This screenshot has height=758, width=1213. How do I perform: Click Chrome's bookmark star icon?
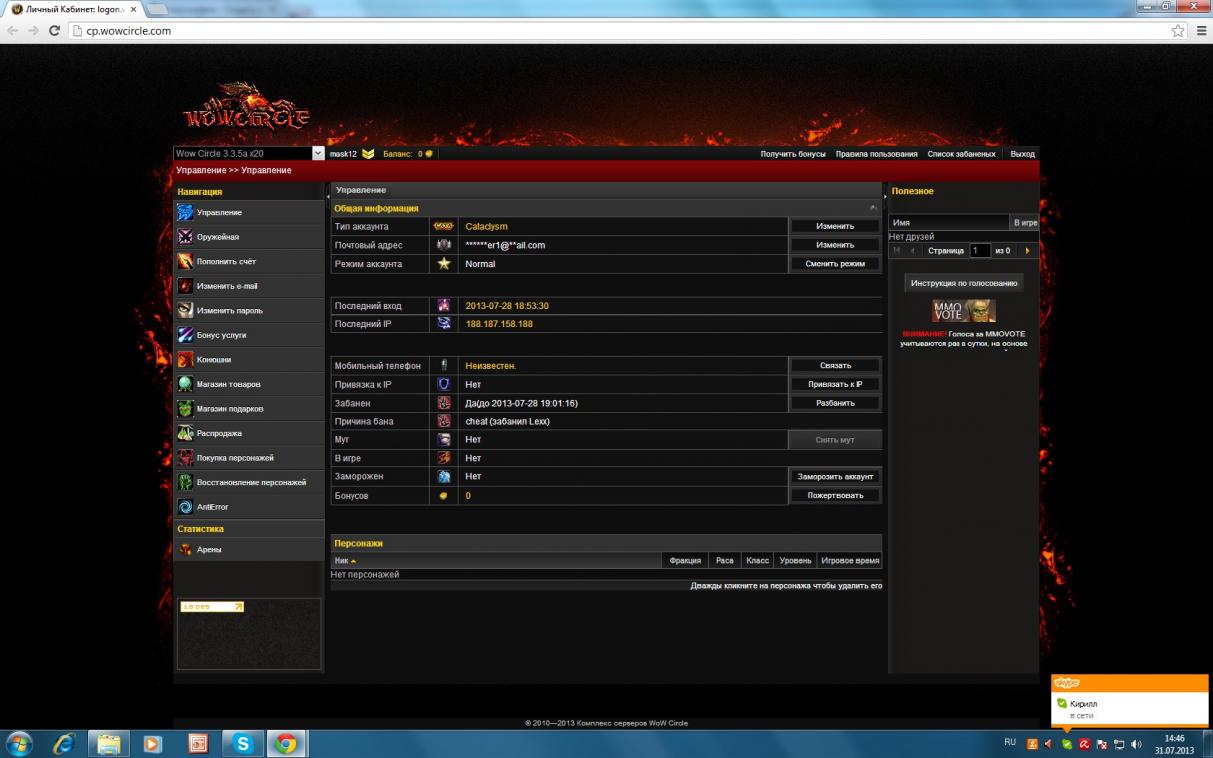coord(1177,31)
